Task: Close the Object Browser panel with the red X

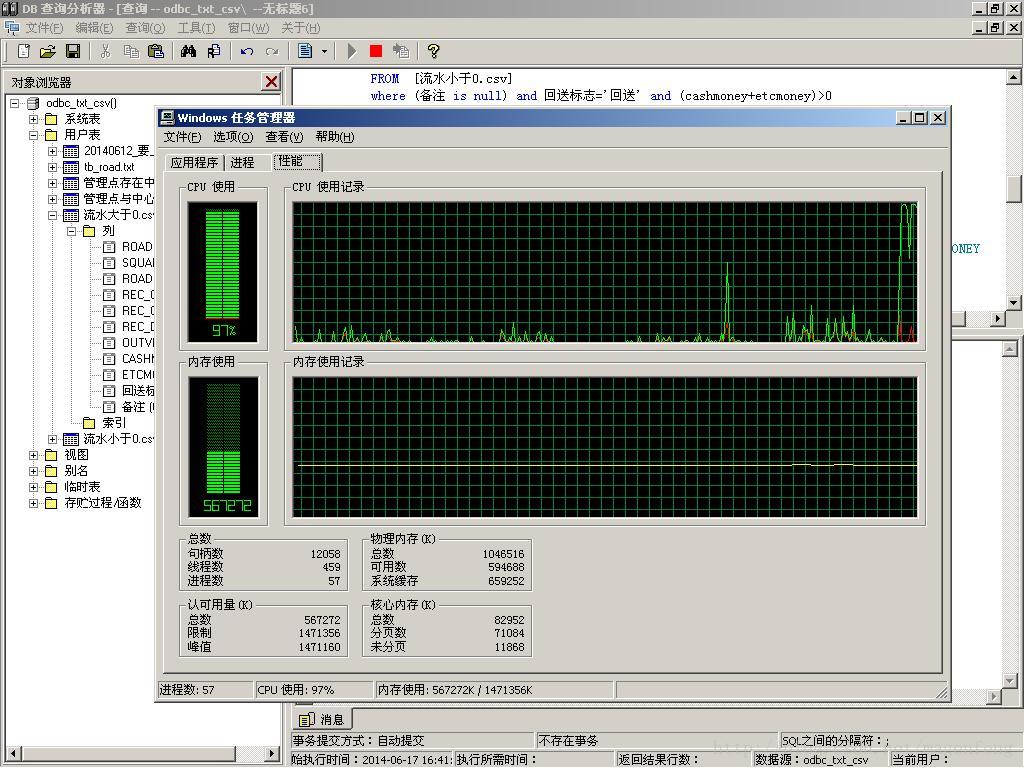Action: (271, 82)
